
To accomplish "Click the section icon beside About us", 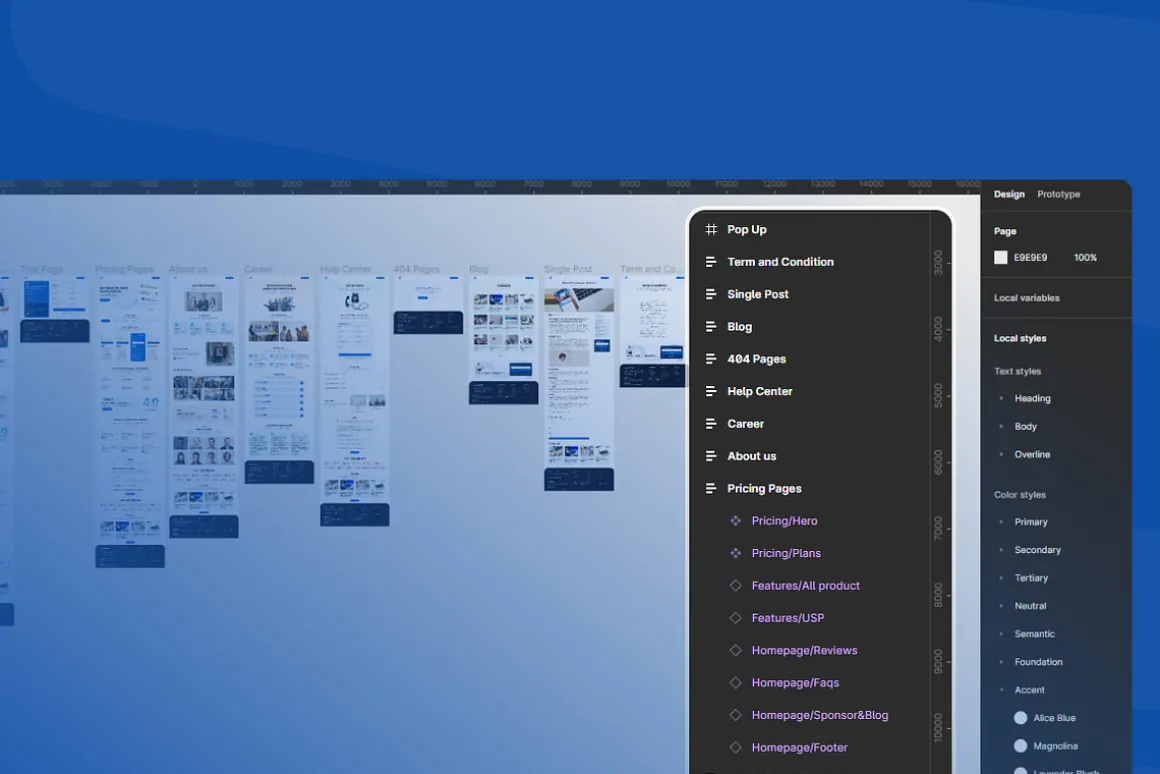I will pos(711,456).
